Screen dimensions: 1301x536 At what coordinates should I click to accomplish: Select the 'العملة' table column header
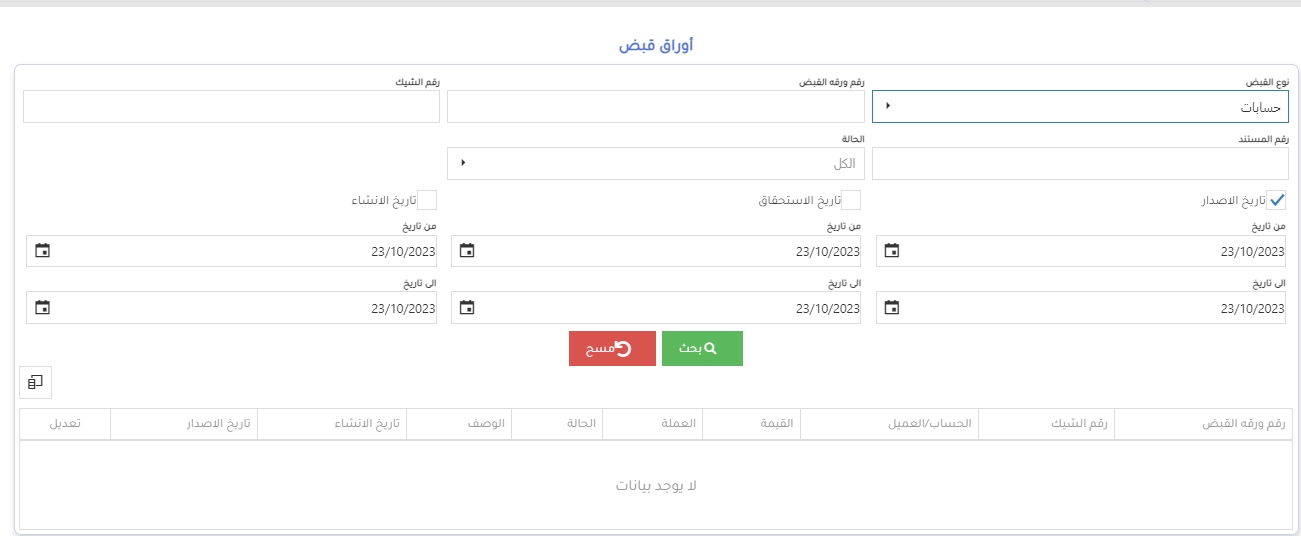[x=652, y=424]
